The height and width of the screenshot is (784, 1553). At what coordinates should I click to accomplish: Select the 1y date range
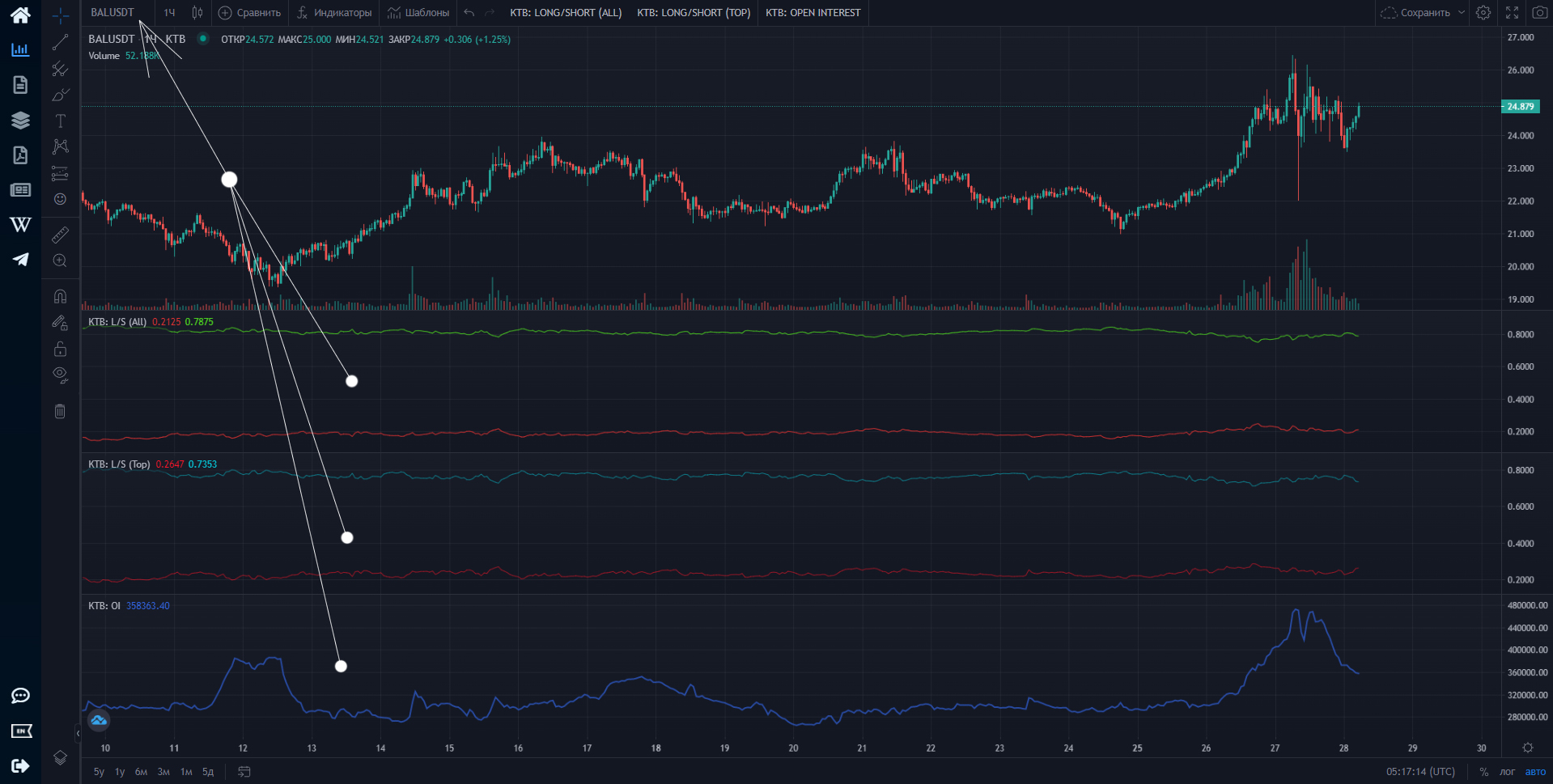(x=120, y=772)
